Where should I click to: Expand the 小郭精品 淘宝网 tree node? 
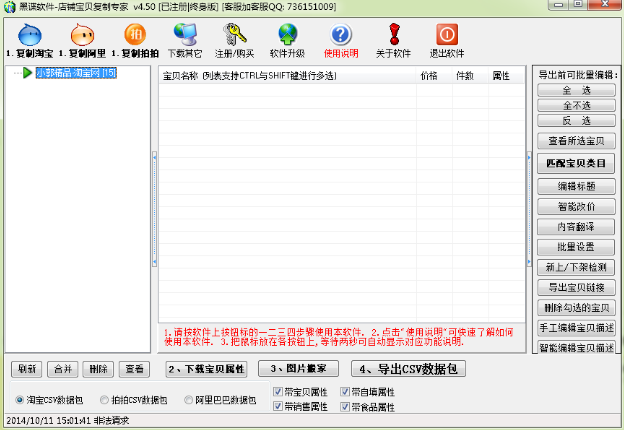(27, 73)
